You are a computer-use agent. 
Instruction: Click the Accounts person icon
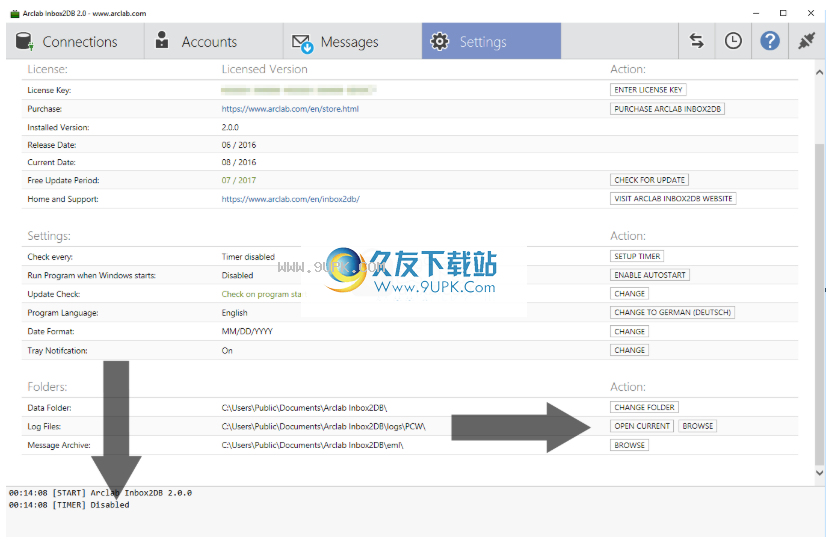(162, 40)
